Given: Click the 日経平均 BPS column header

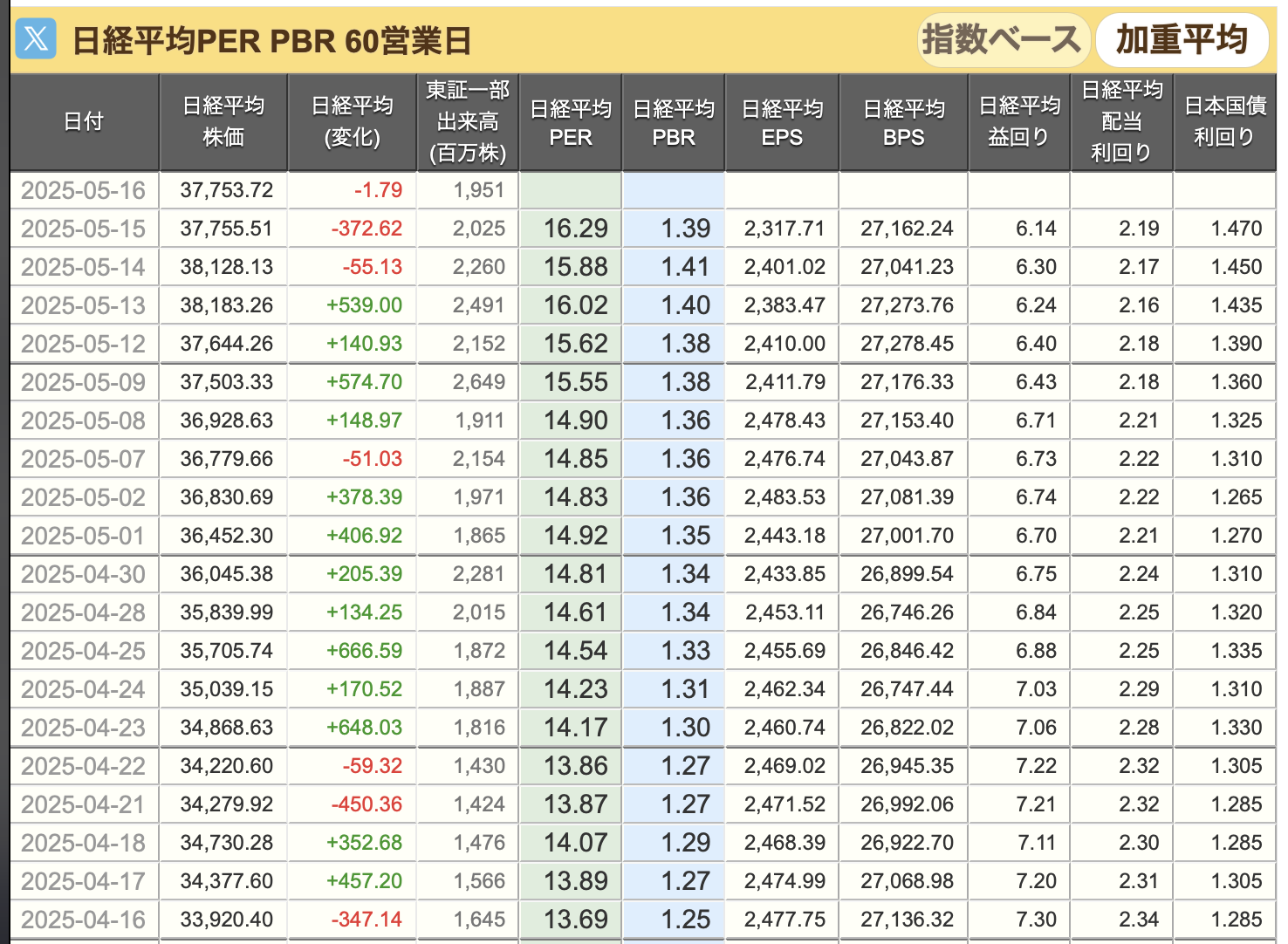Looking at the screenshot, I should point(904,122).
